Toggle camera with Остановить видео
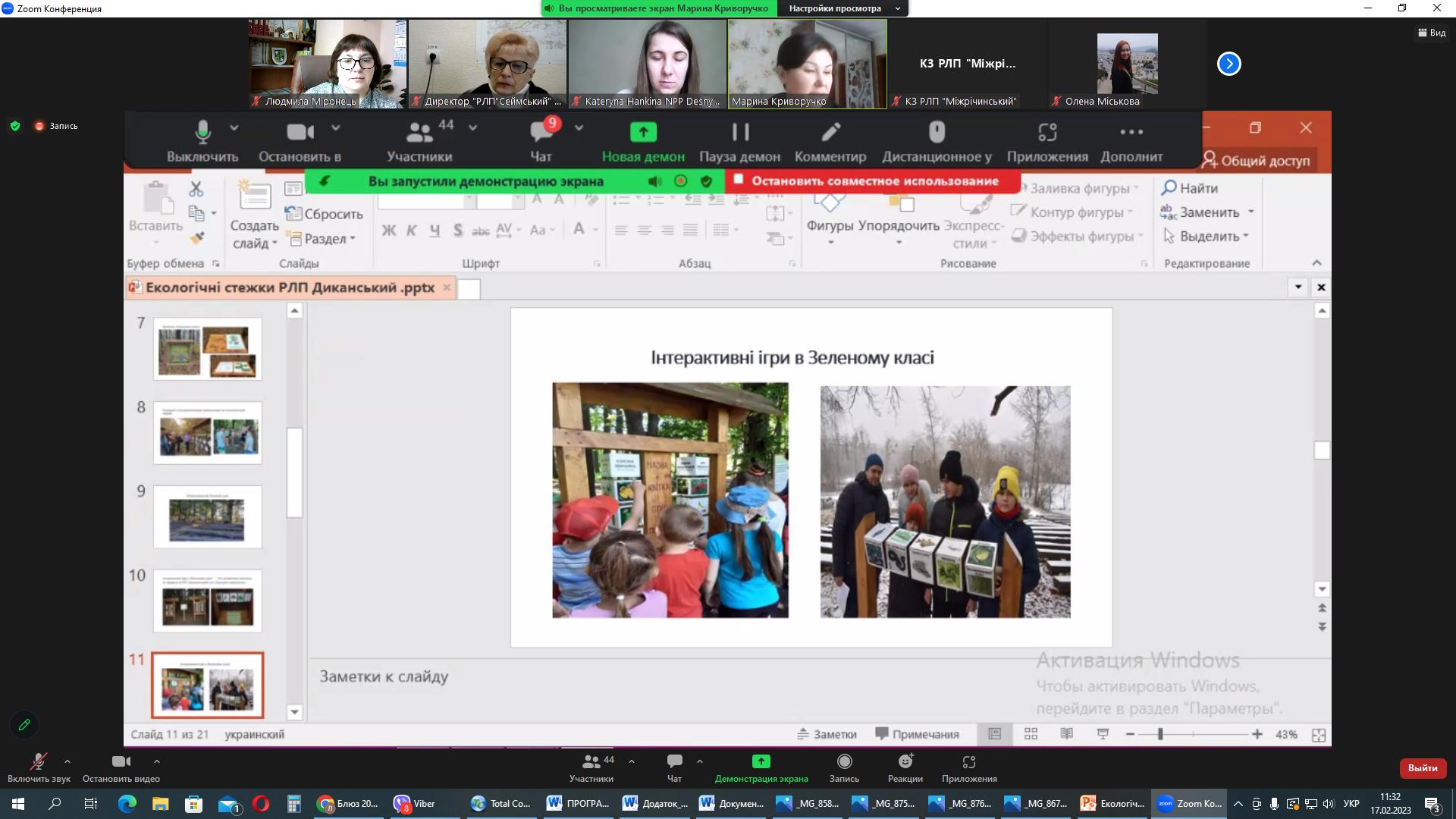The width and height of the screenshot is (1456, 819). [121, 761]
